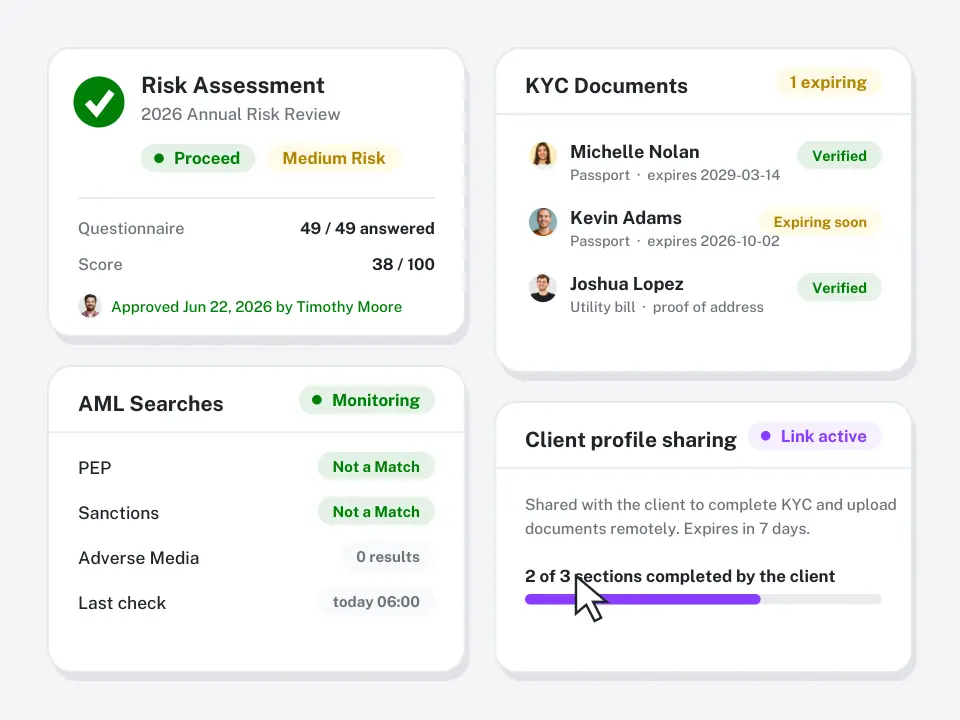Click the Client profile sharing heading
The width and height of the screenshot is (960, 720).
[631, 440]
